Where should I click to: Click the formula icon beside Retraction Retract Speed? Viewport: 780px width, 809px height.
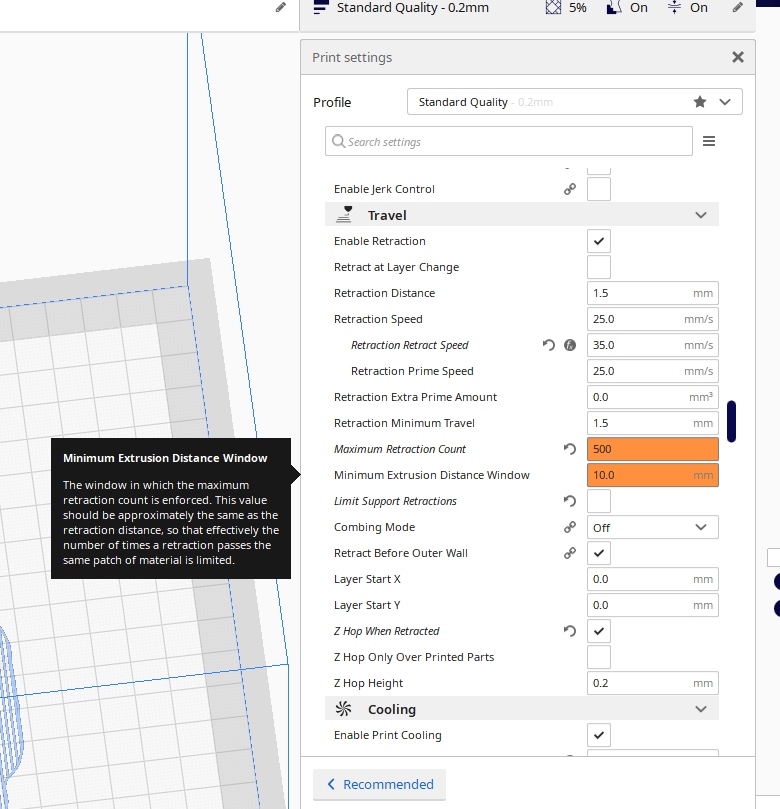[x=570, y=346]
